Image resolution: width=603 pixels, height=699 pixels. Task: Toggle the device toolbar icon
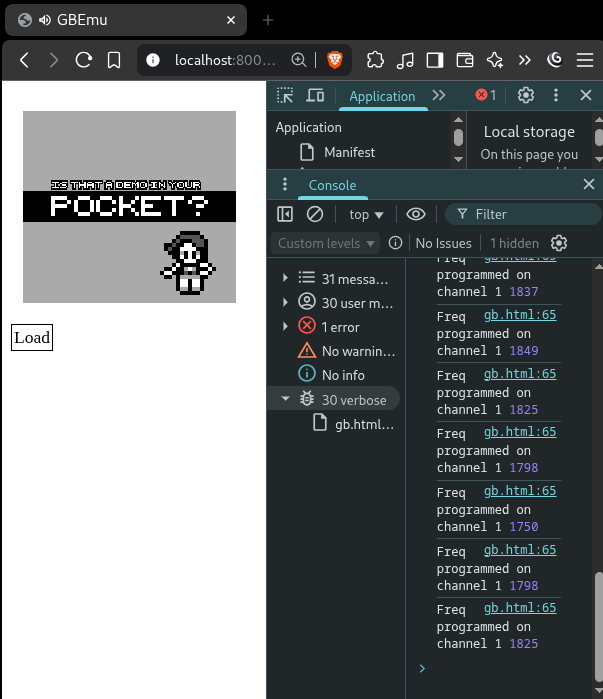[315, 95]
